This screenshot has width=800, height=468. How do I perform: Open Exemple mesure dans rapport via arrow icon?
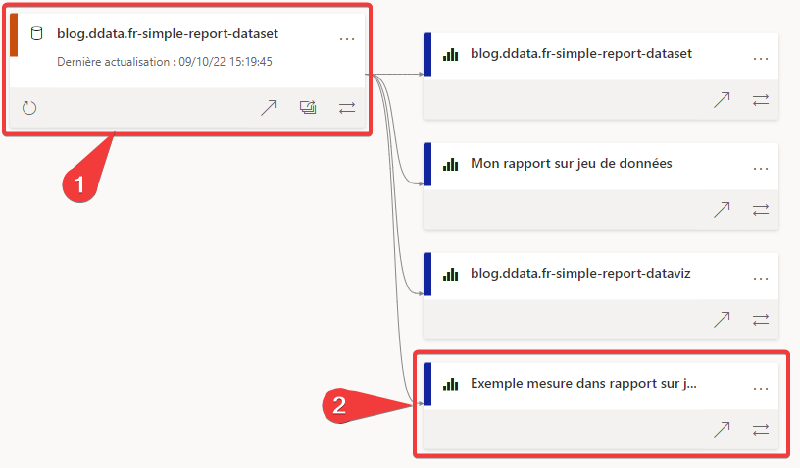(721, 430)
